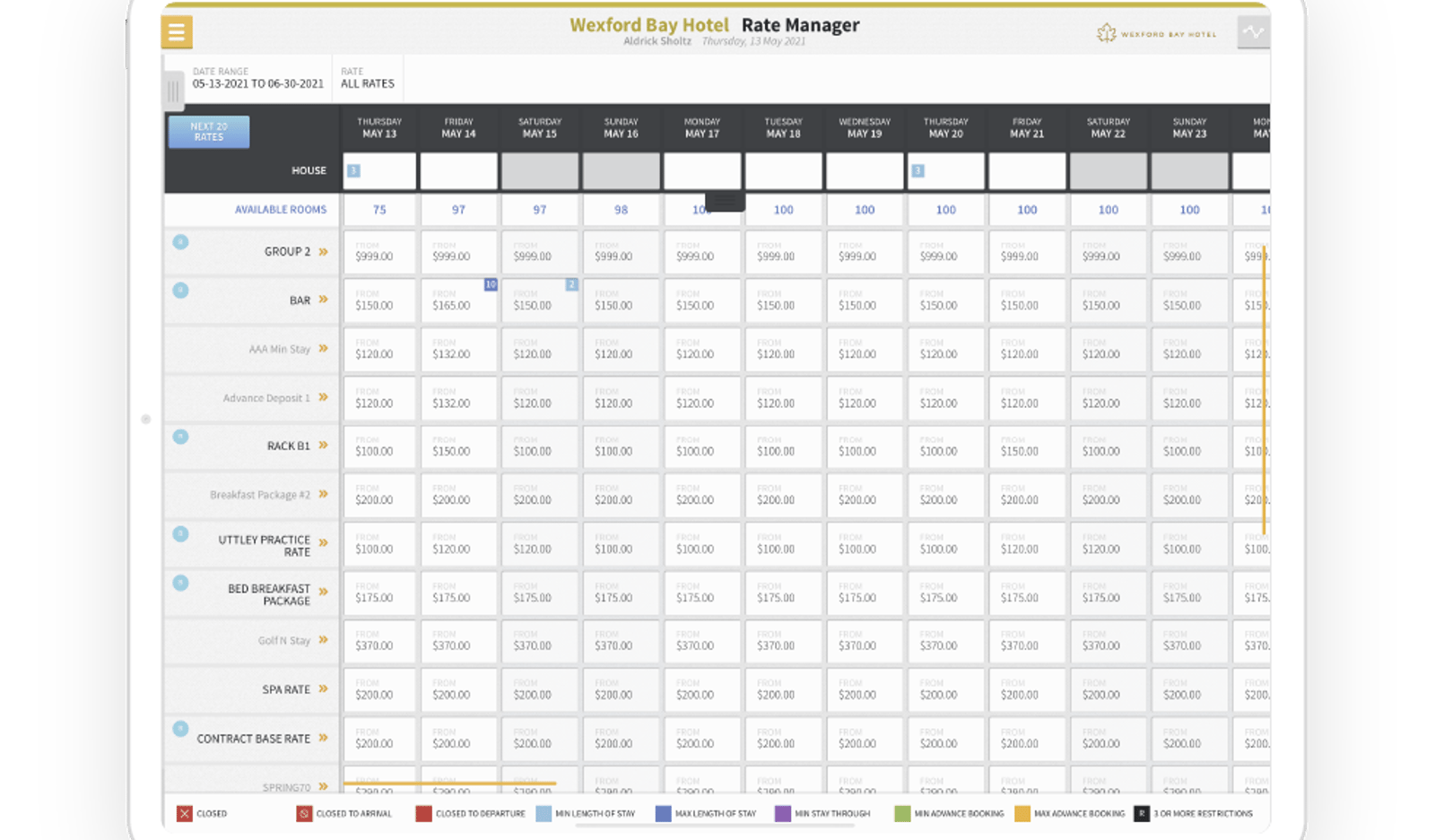
Task: Open Uttley Practice Rate $120.00 on May 15
Action: (540, 543)
